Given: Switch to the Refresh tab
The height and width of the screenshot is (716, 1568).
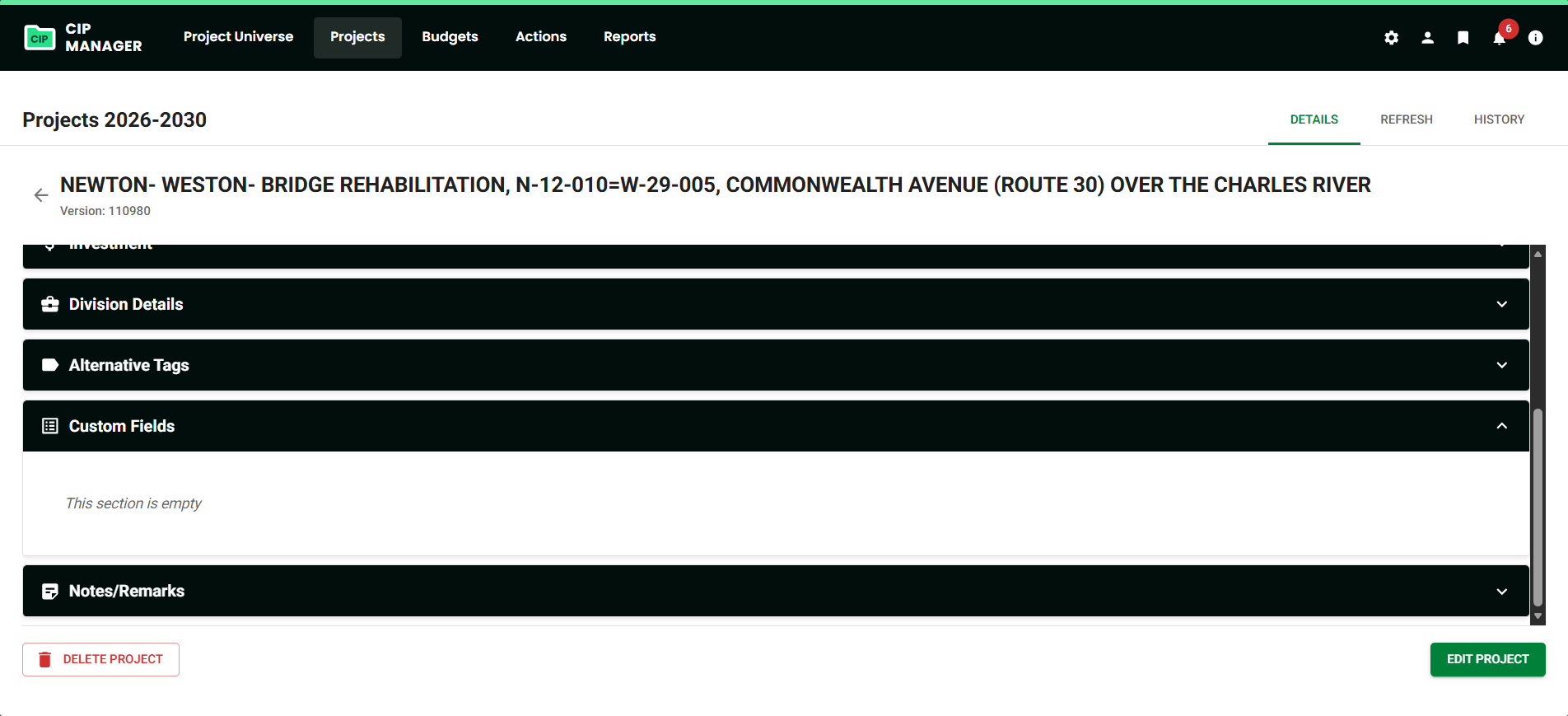Looking at the screenshot, I should (x=1406, y=119).
